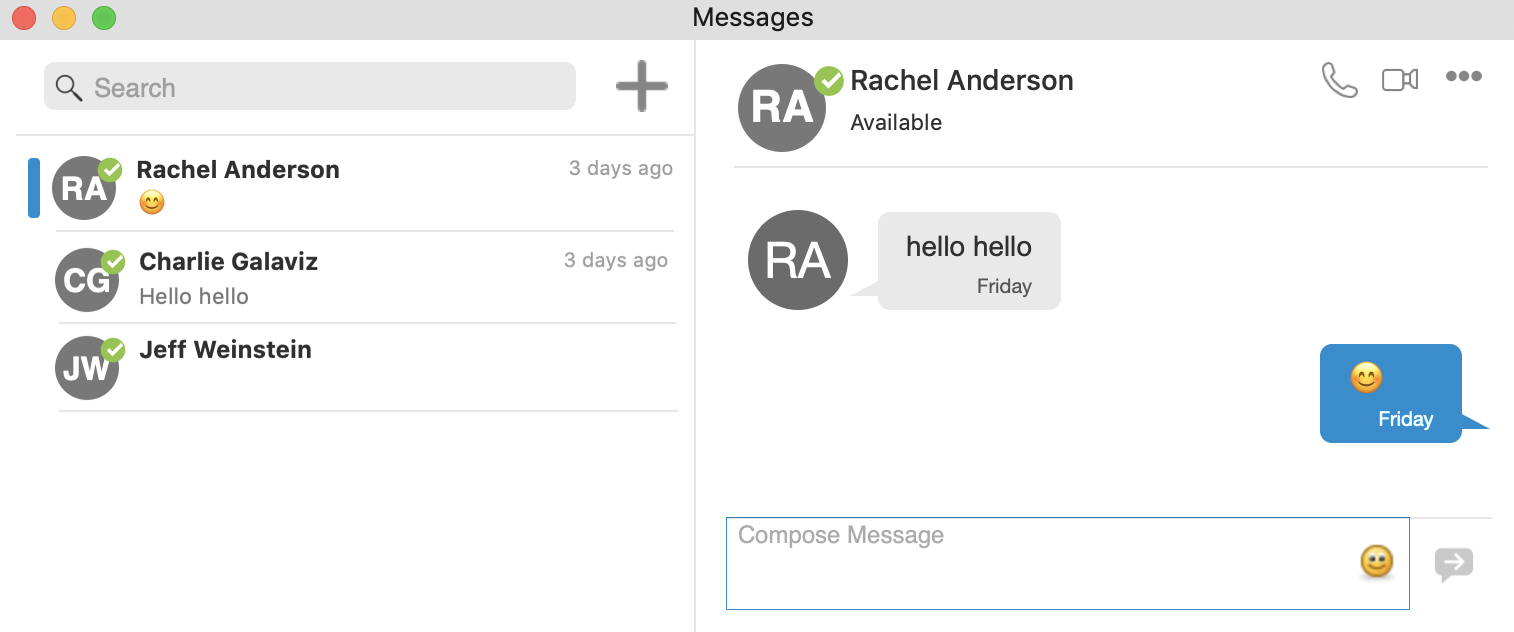Click the plus icon to start new conversation

[641, 87]
